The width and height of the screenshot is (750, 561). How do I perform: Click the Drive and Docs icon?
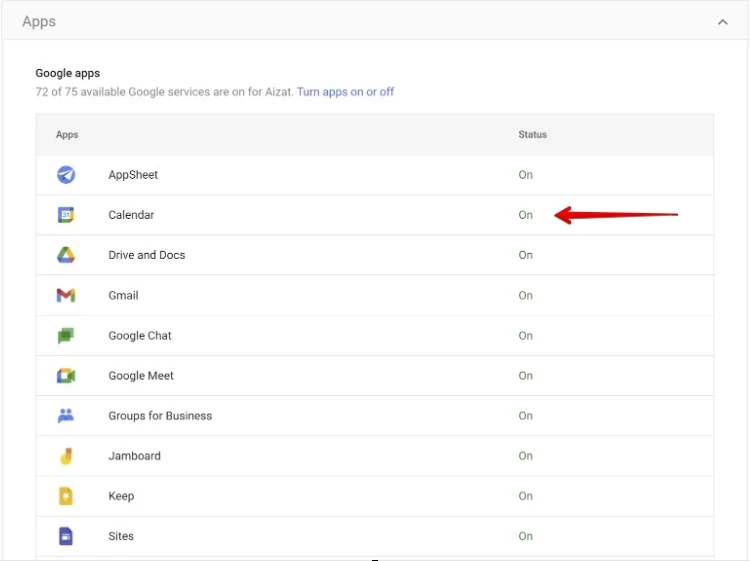(66, 255)
